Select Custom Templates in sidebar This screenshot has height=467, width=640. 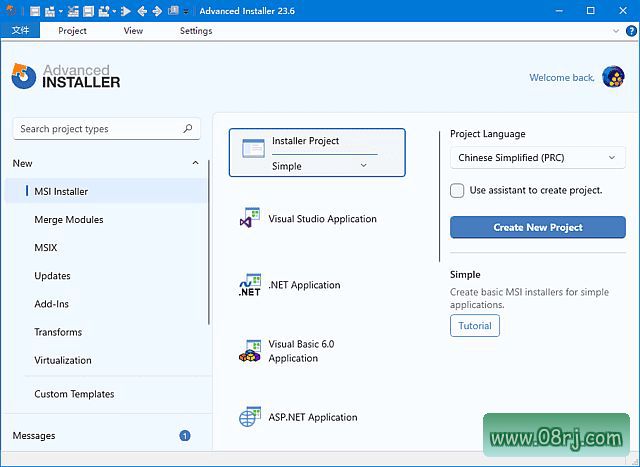74,394
